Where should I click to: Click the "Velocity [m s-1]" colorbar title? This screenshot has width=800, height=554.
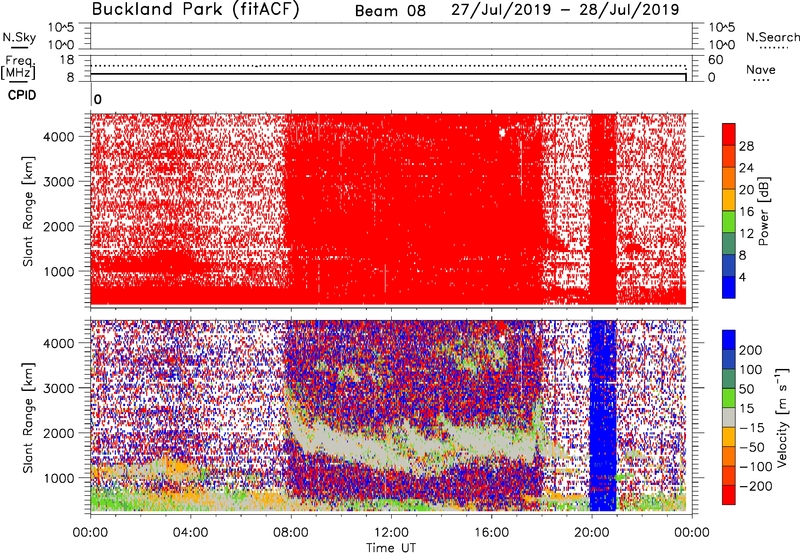coord(782,417)
